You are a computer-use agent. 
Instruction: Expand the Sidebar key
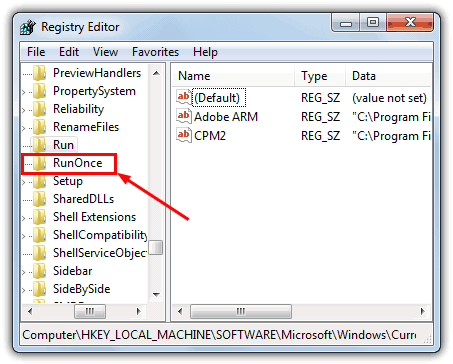pyautogui.click(x=24, y=272)
